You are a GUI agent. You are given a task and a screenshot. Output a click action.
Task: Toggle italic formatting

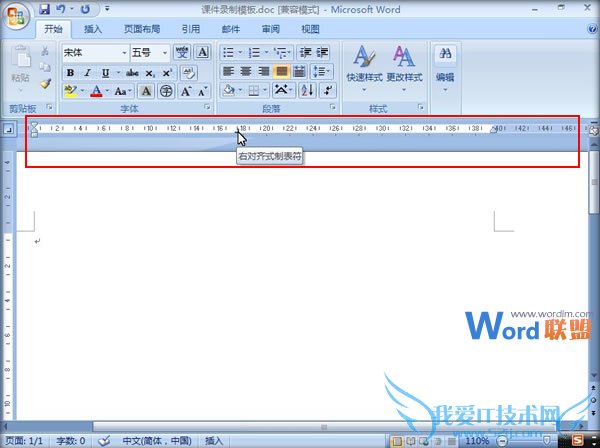click(x=88, y=72)
